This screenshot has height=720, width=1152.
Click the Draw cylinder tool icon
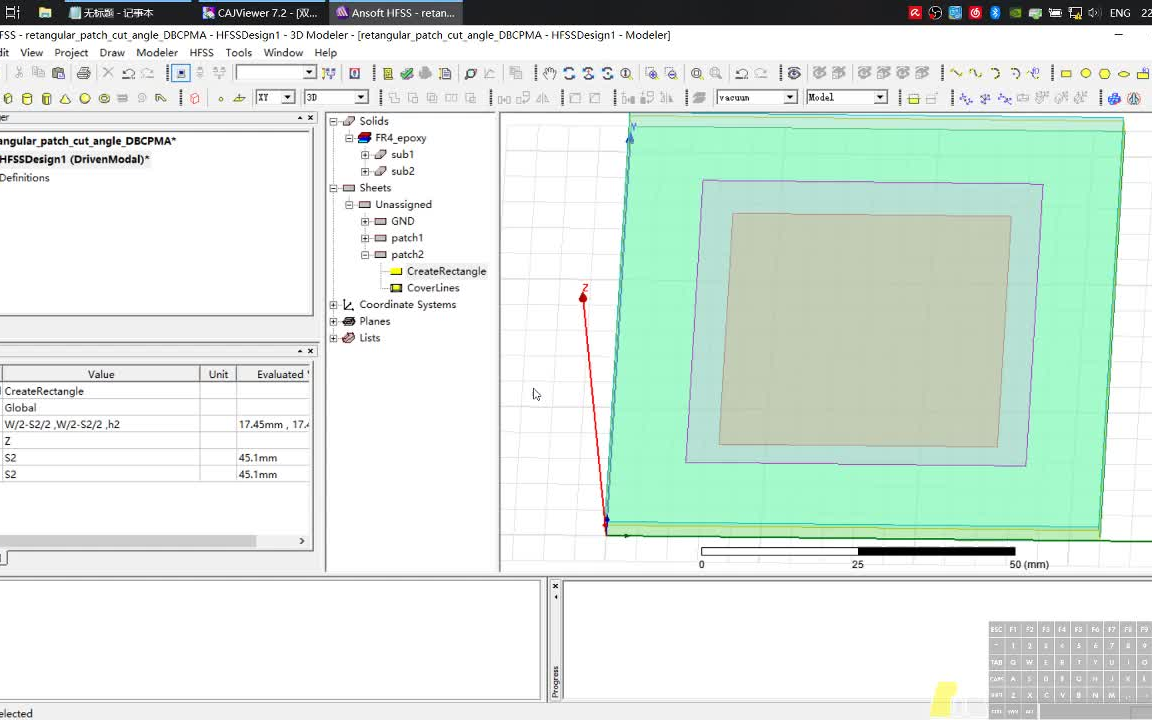tap(27, 98)
